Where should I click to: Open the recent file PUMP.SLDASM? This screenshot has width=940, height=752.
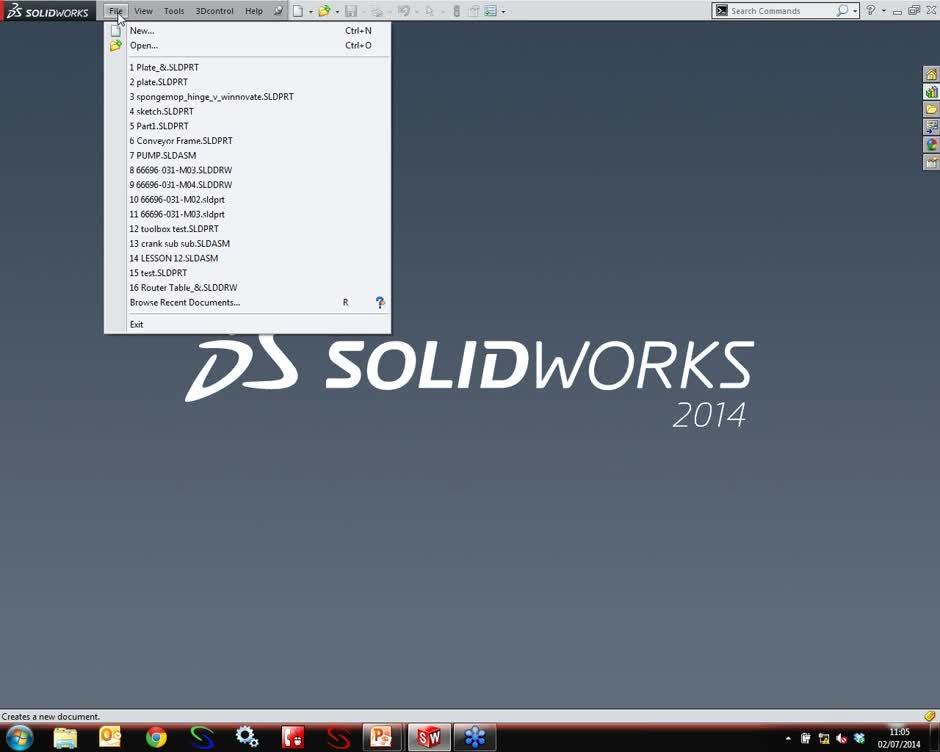coord(163,155)
